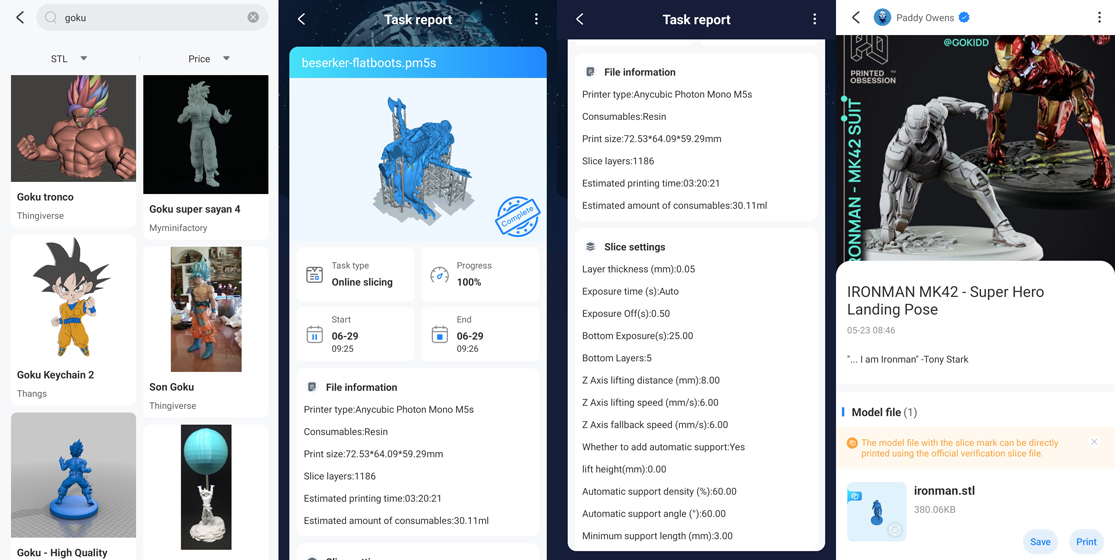
Task: Select 'Goku tronco' title text
Action: pyautogui.click(x=46, y=197)
